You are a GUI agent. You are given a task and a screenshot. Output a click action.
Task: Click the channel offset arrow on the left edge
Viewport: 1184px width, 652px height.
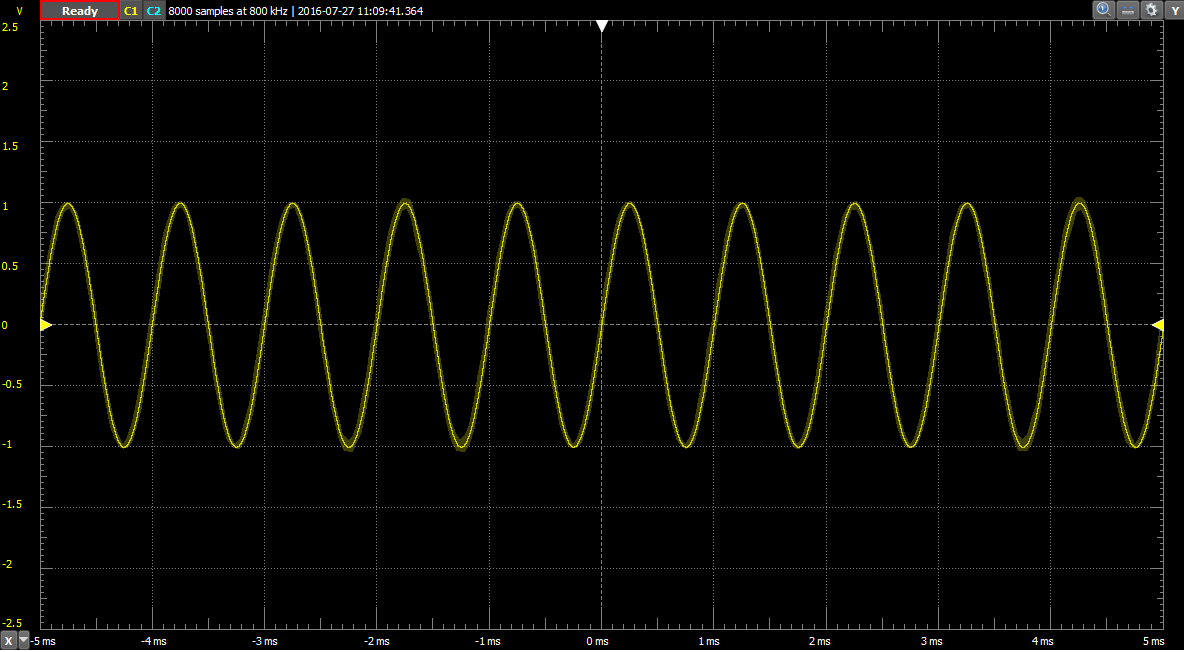tap(44, 324)
